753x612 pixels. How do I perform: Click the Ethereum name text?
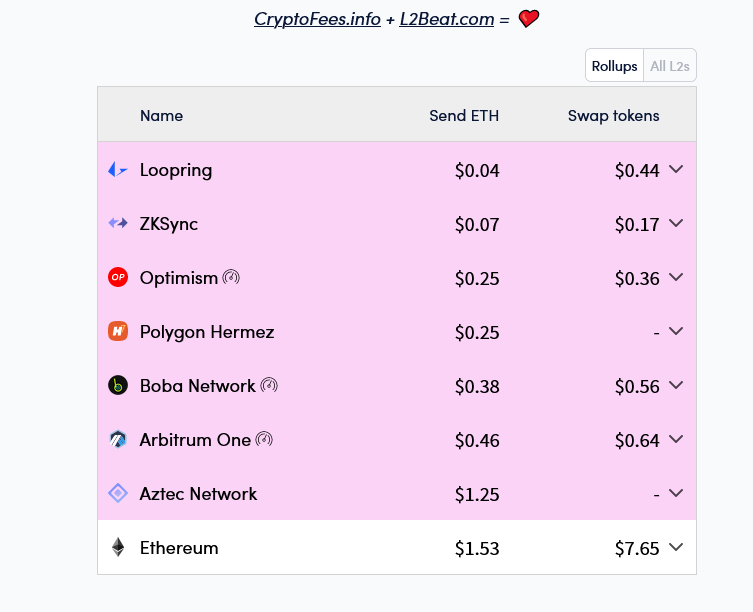point(179,548)
